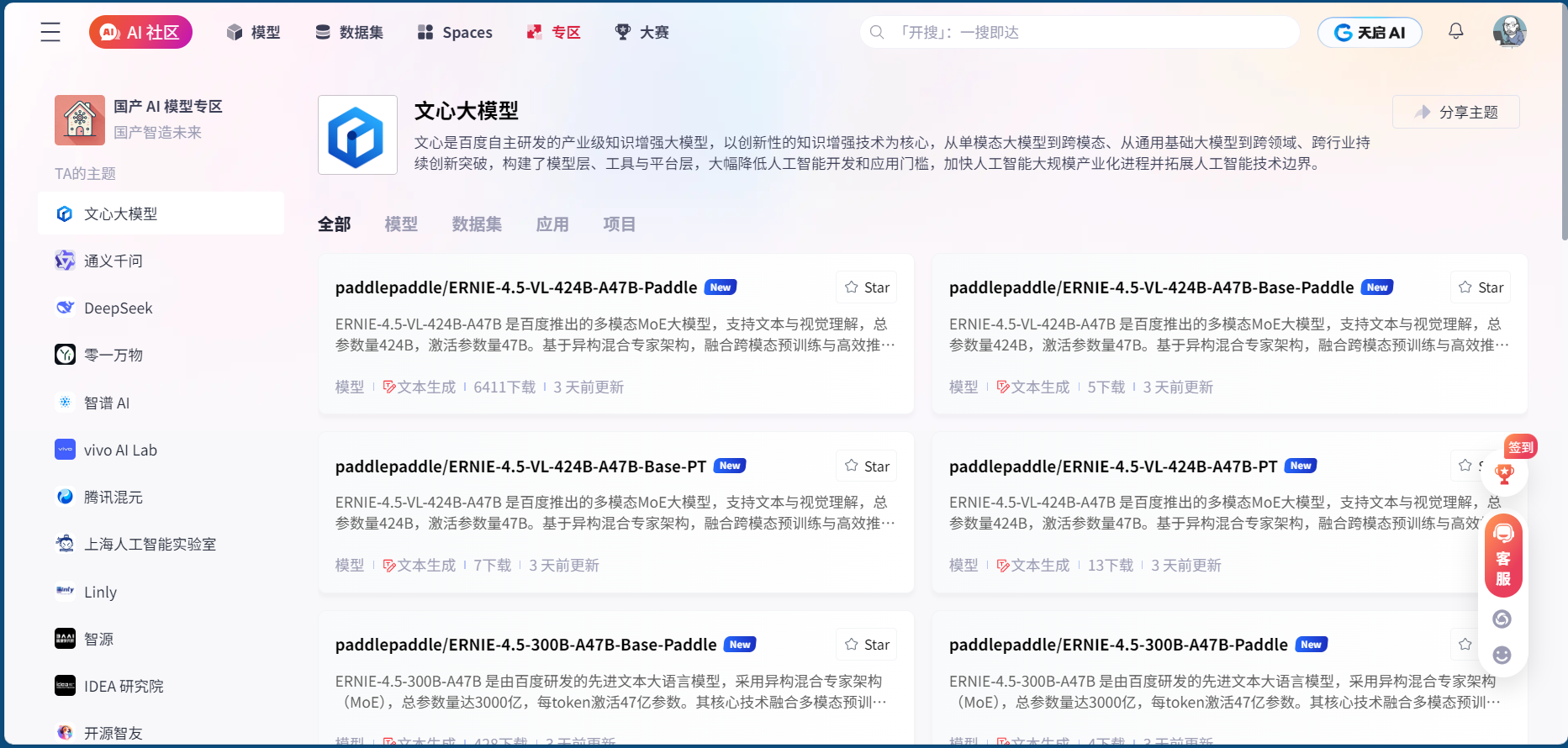
Task: Open the 模型 navigation item
Action: (x=253, y=32)
